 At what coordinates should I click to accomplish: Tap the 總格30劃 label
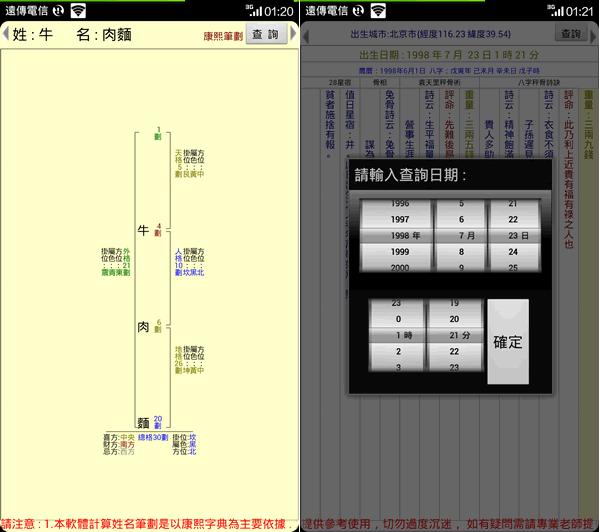[x=153, y=437]
